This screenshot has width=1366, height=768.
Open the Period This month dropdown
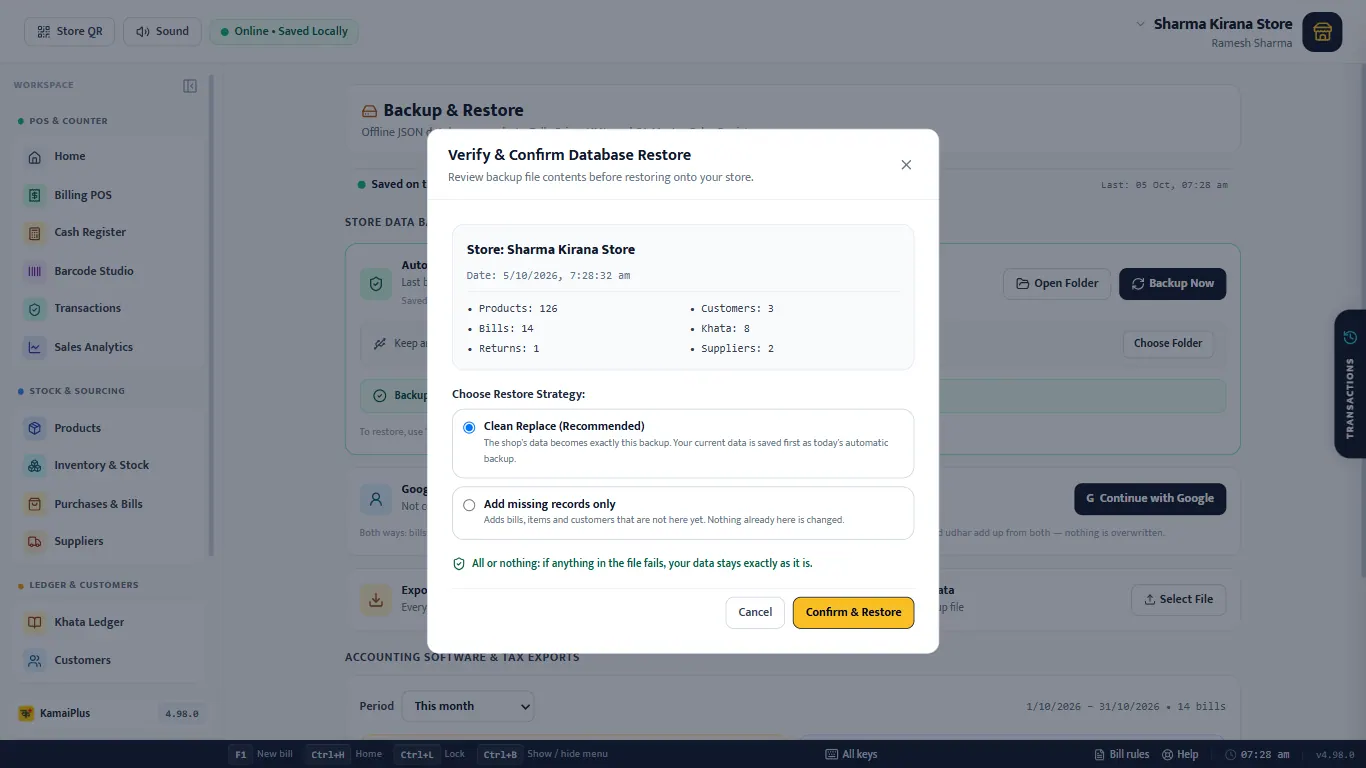[x=468, y=706]
